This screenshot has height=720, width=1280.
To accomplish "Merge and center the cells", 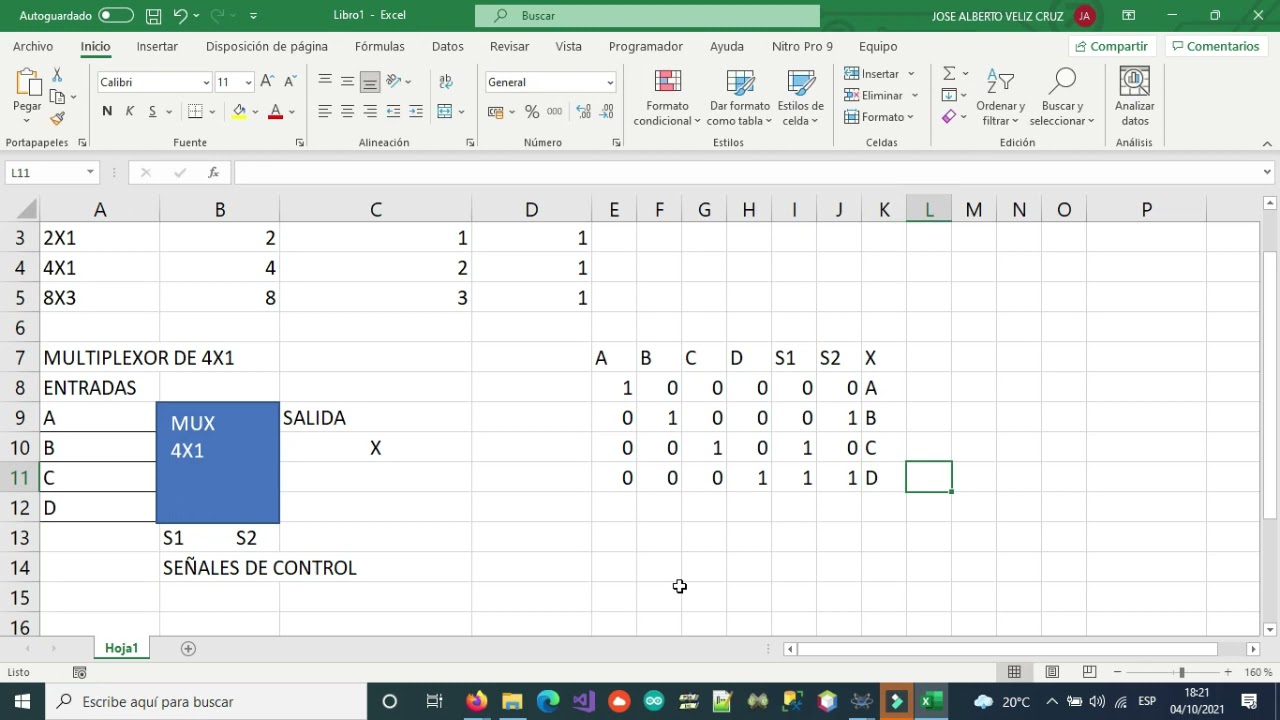I will (445, 111).
